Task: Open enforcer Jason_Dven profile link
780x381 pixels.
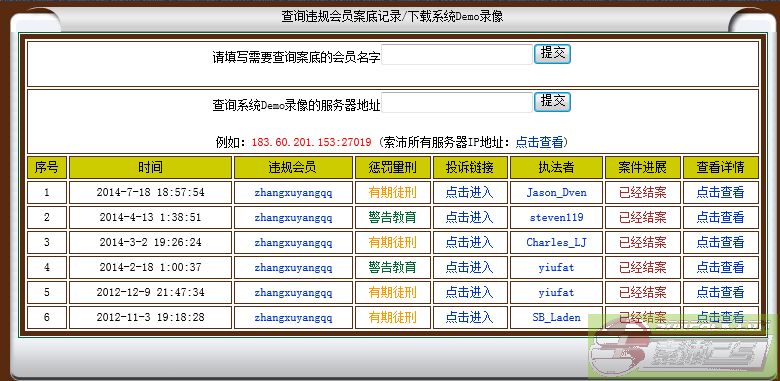Action: click(556, 192)
